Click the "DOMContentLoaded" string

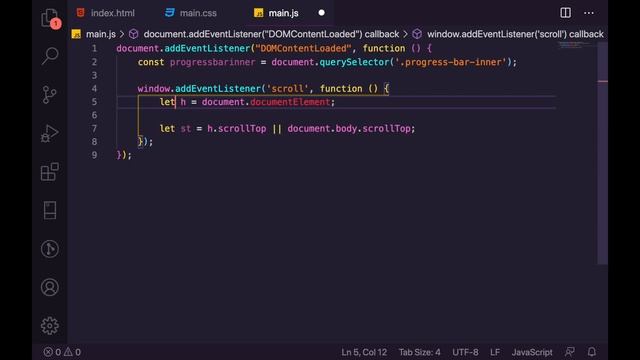tap(303, 49)
